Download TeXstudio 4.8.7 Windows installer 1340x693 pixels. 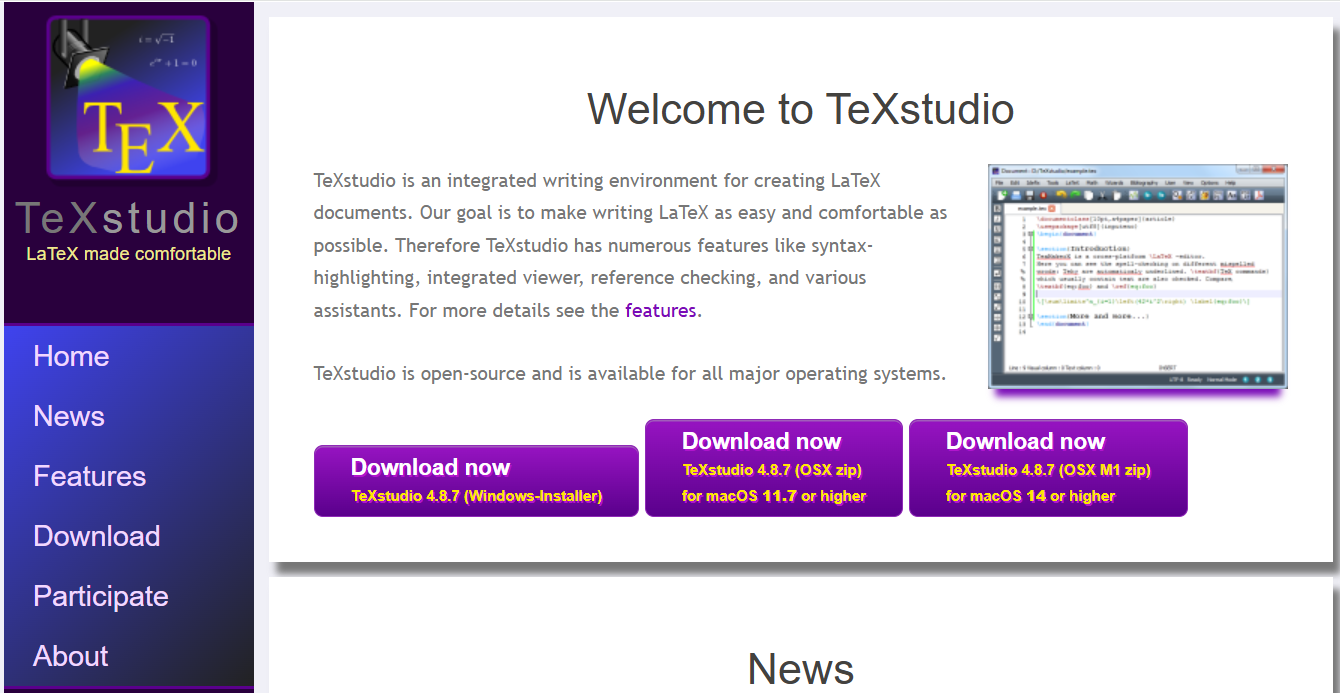[x=475, y=480]
